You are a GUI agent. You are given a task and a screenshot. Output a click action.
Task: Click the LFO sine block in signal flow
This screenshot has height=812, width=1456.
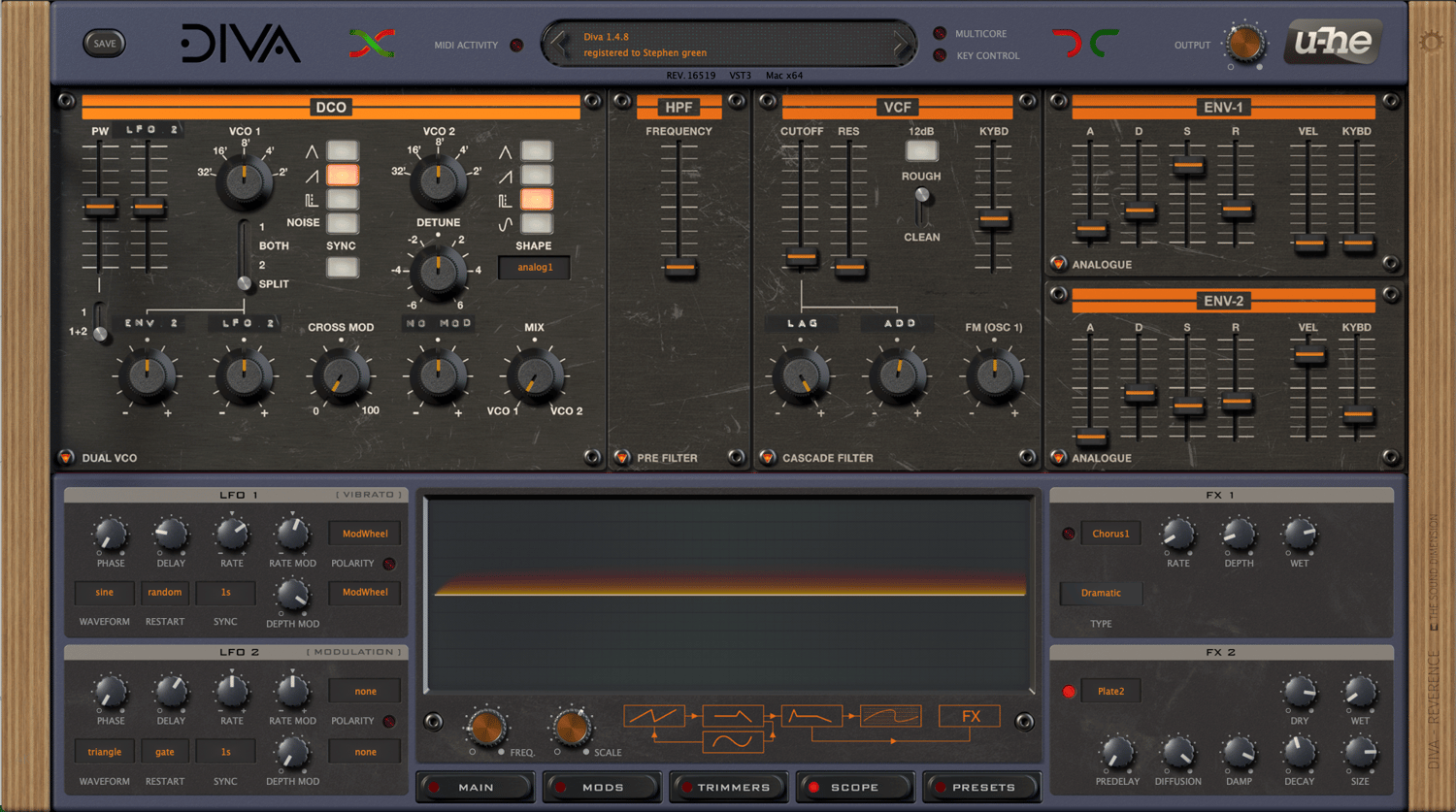(733, 741)
